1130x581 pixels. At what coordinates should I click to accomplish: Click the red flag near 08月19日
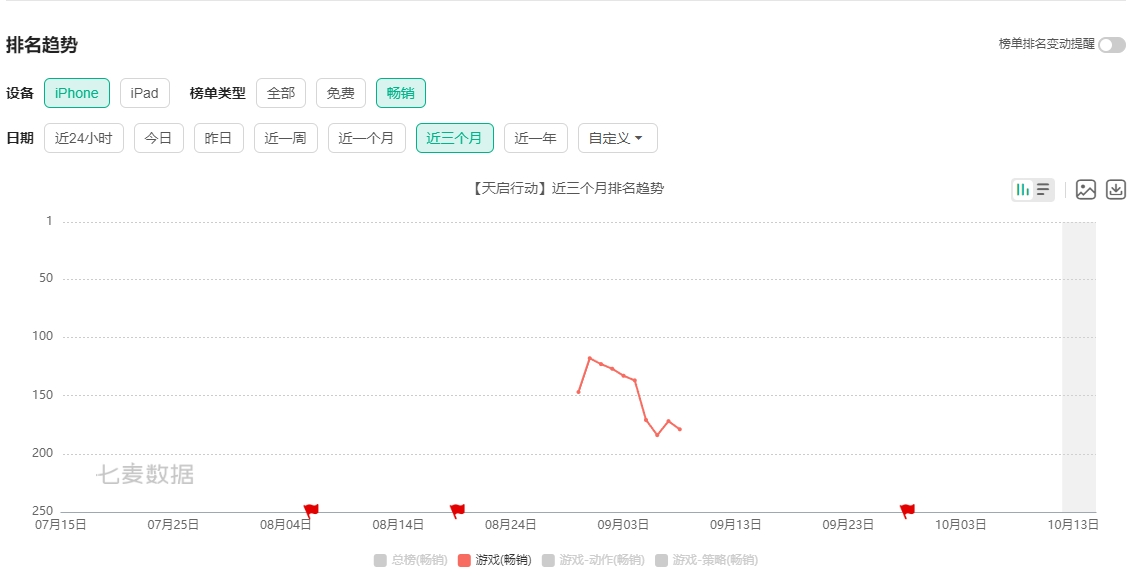pos(457,510)
